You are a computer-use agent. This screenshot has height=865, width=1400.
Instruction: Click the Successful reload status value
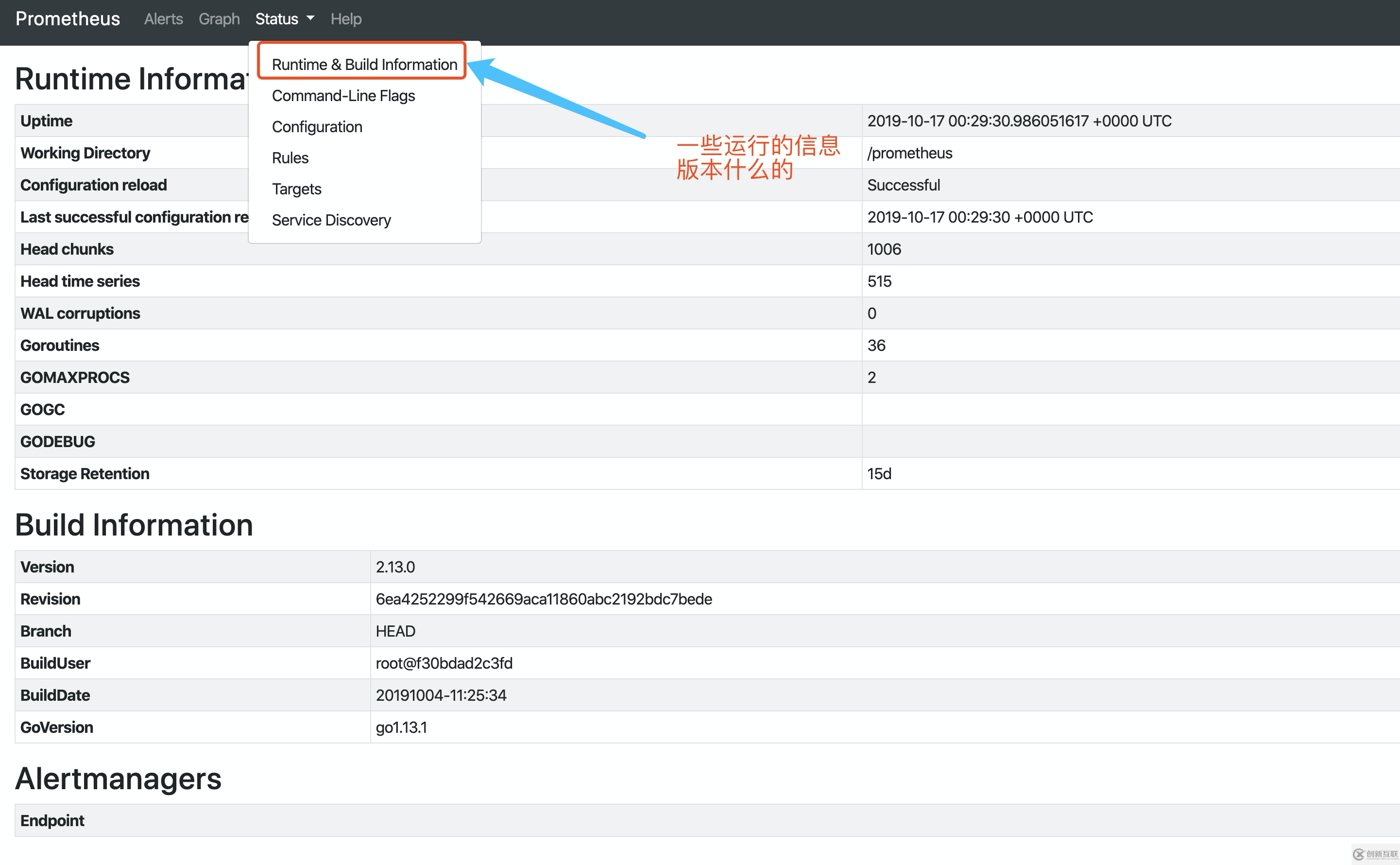pos(903,185)
